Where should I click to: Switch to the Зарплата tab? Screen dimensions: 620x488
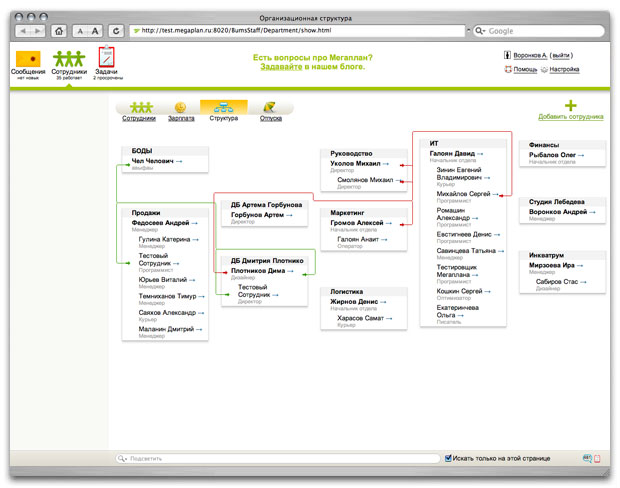181,111
